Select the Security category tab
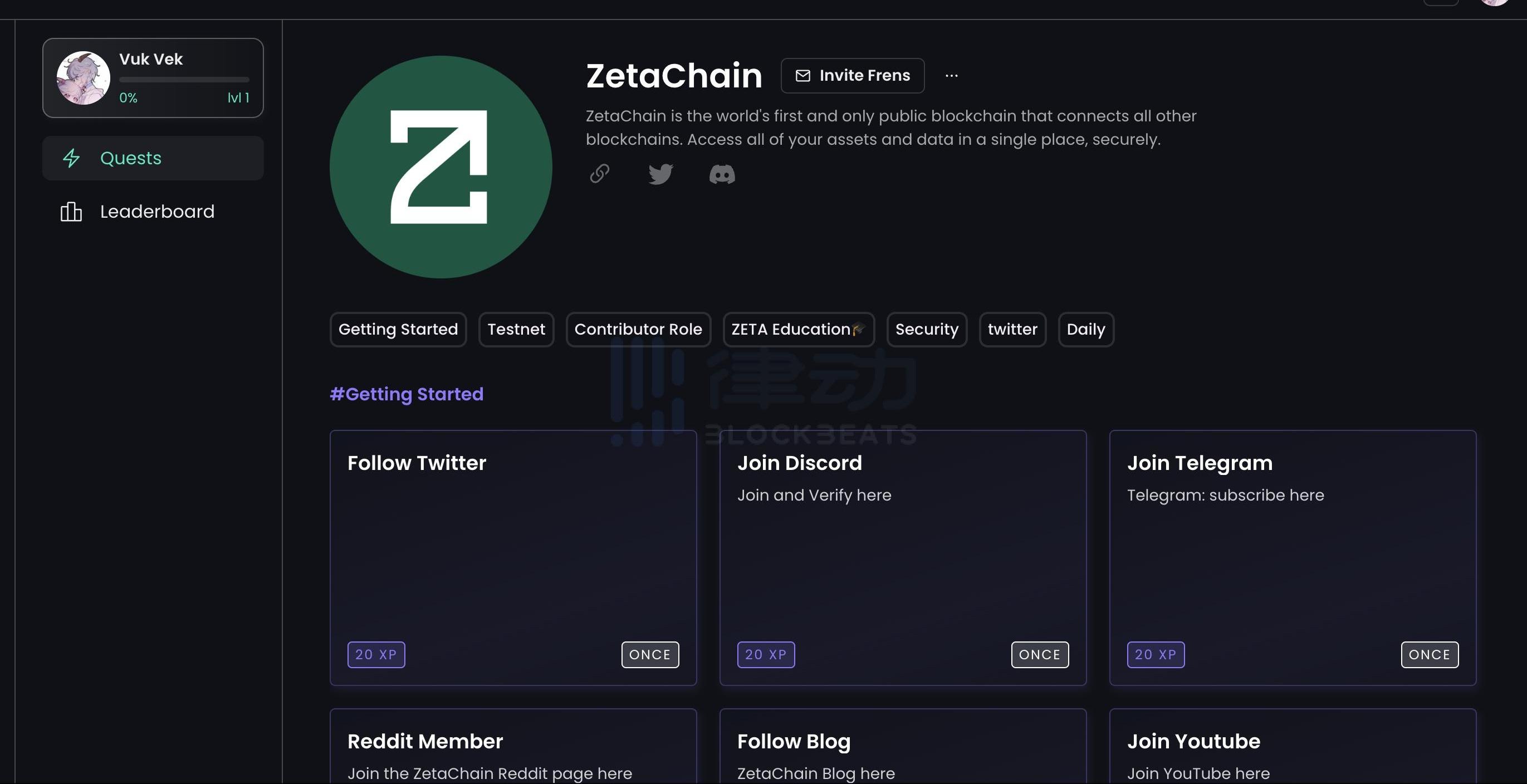 (x=927, y=330)
